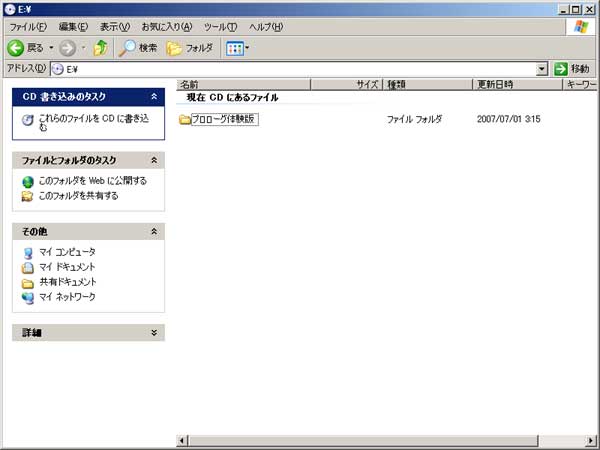This screenshot has width=600, height=450.
Task: Click the CD icon in the title bar
Action: click(10, 10)
